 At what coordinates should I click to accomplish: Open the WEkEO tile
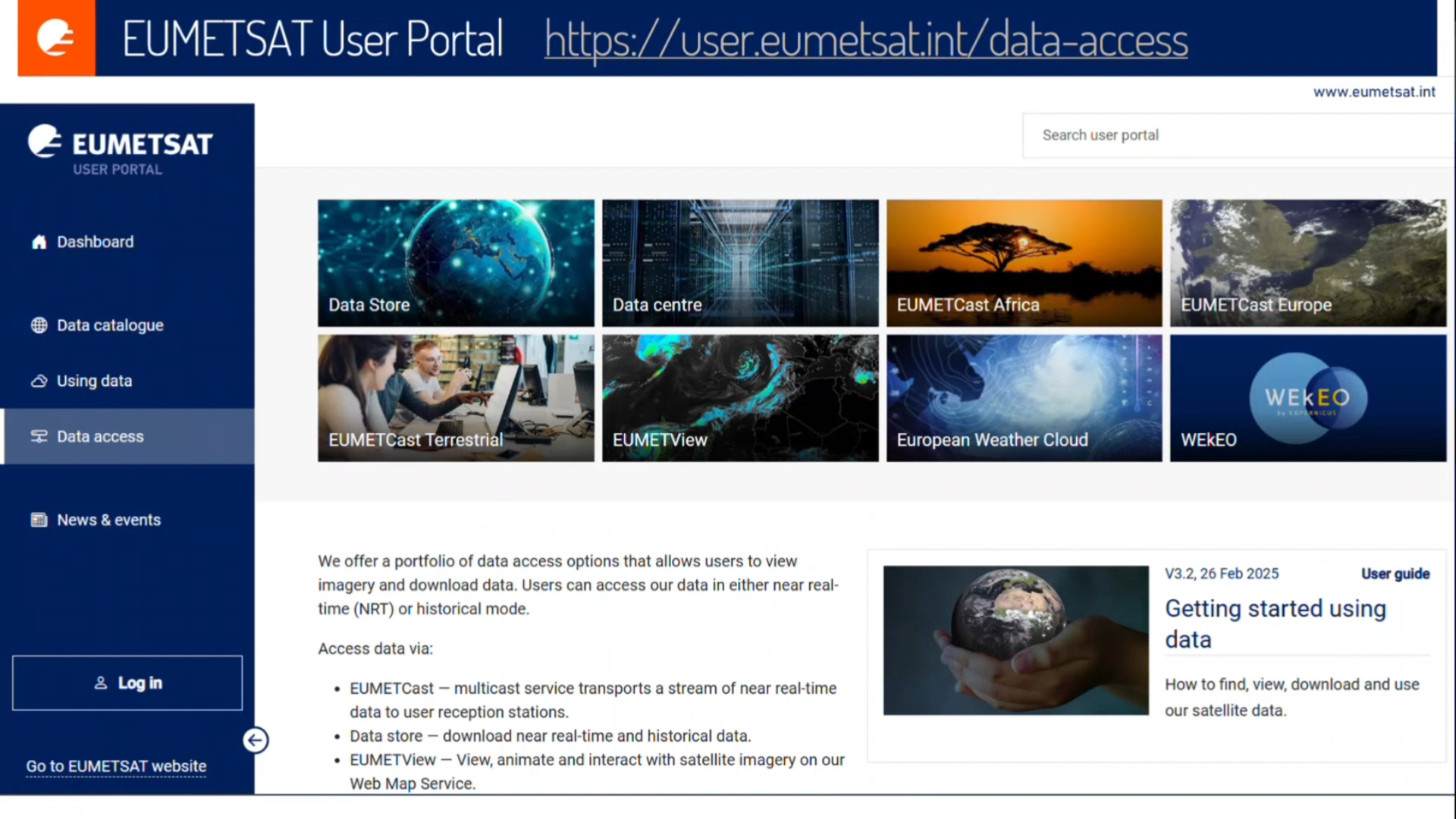(1307, 398)
